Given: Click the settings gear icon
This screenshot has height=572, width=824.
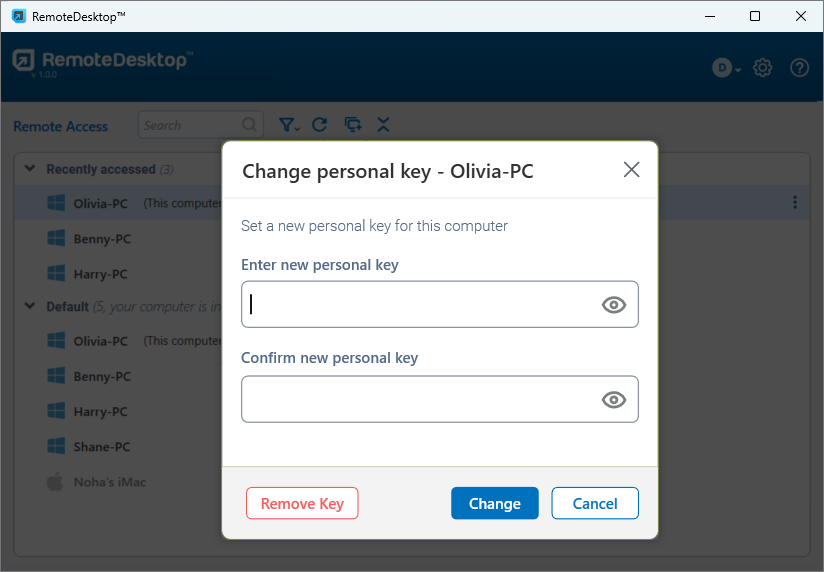Looking at the screenshot, I should pyautogui.click(x=763, y=68).
